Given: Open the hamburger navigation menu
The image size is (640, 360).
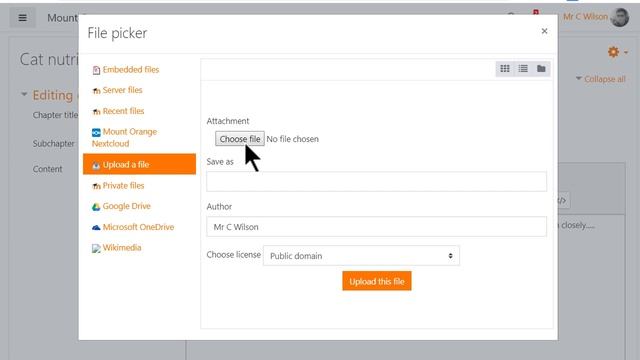Looking at the screenshot, I should (x=22, y=18).
